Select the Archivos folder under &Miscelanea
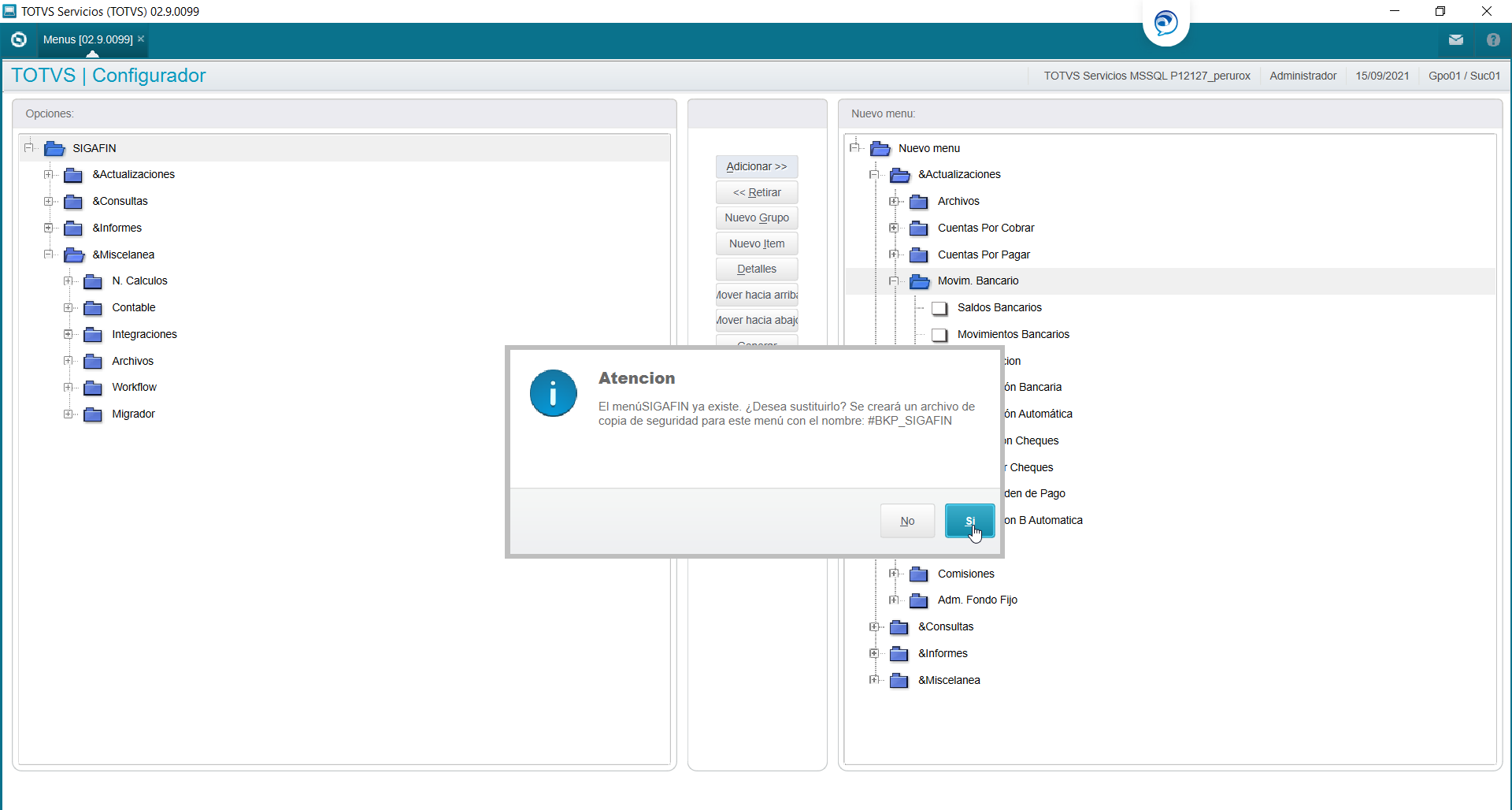 click(x=132, y=361)
